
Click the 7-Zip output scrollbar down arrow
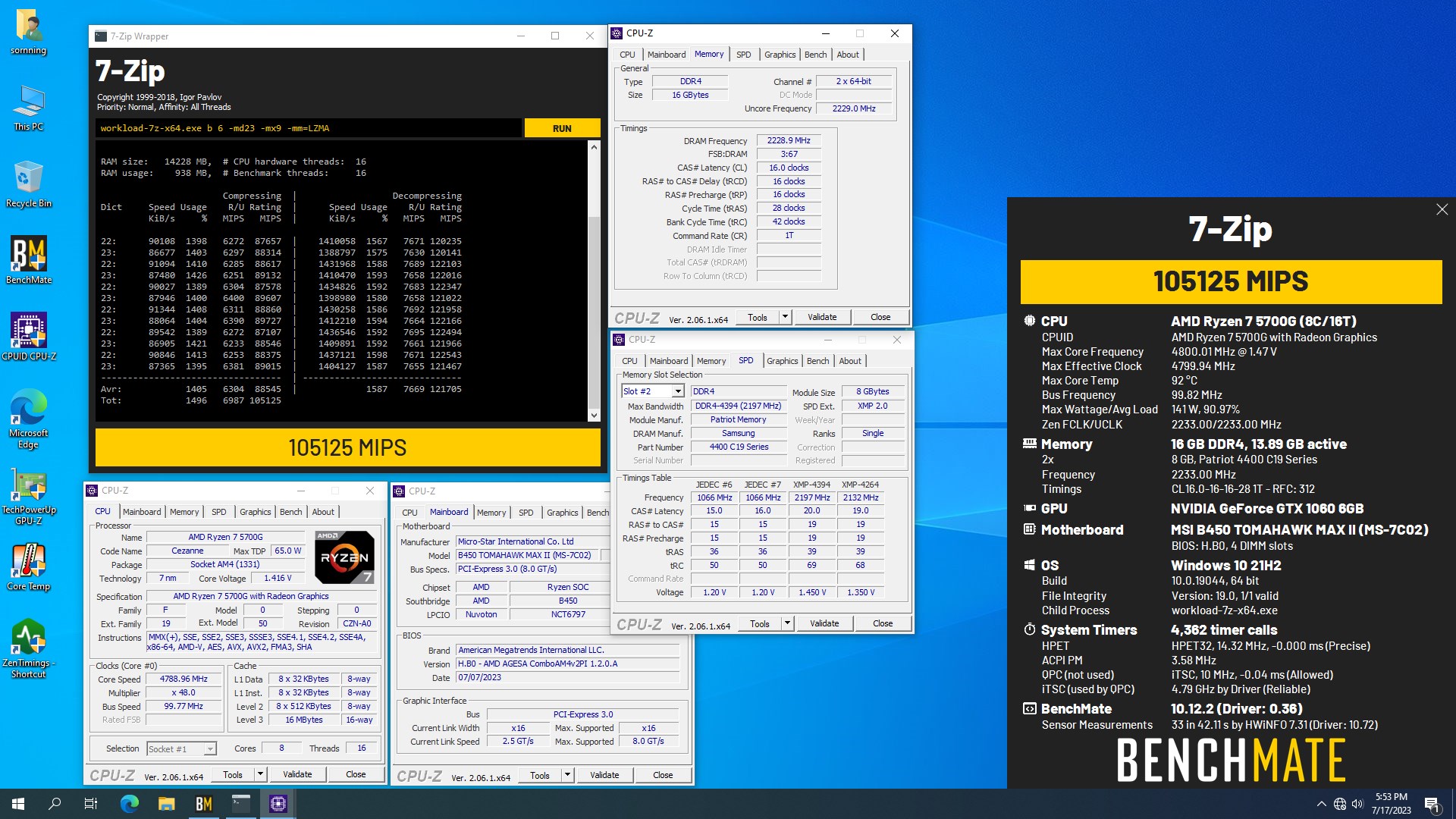pos(594,415)
